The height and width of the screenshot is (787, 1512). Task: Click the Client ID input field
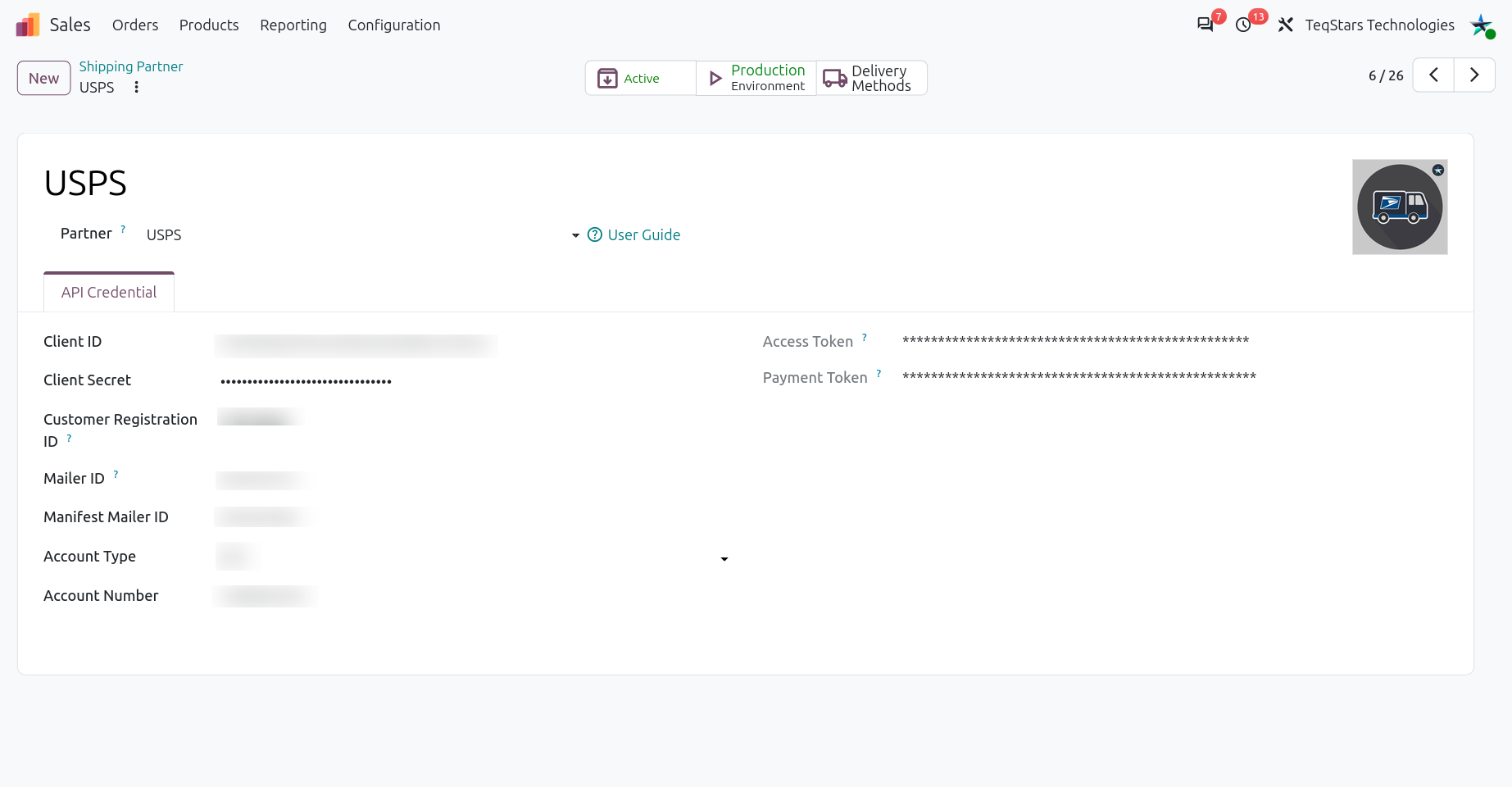click(356, 345)
